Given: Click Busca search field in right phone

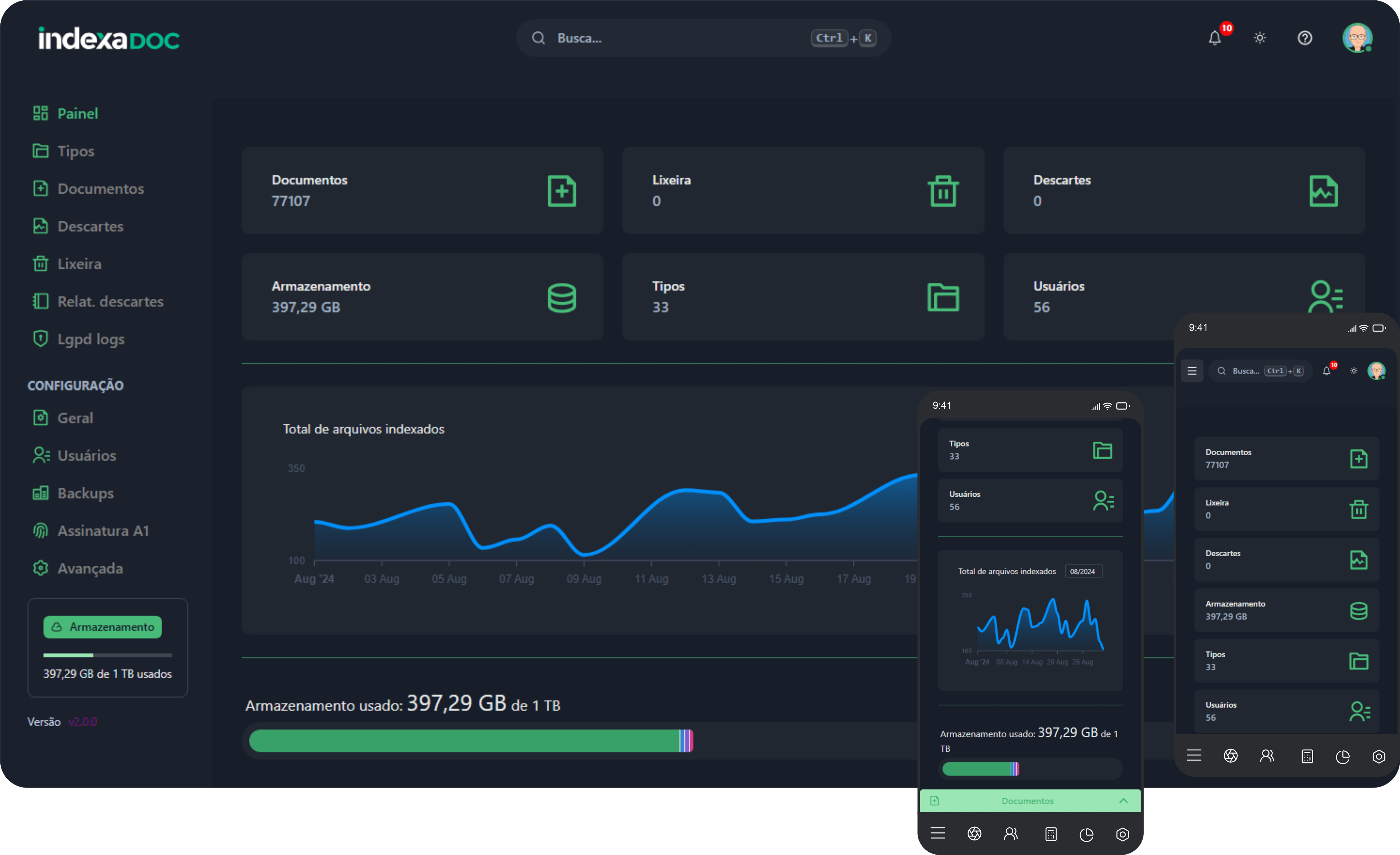Looking at the screenshot, I should pos(1260,371).
